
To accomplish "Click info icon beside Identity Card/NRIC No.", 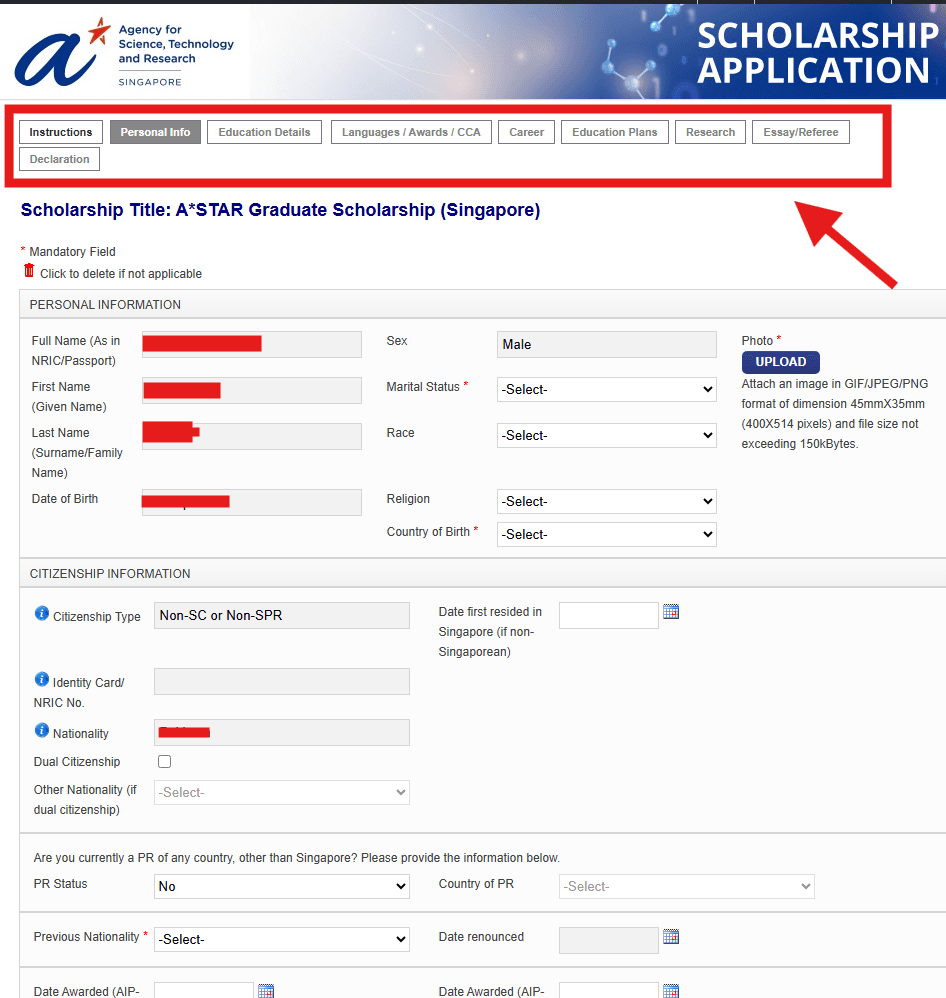I will click(x=41, y=679).
